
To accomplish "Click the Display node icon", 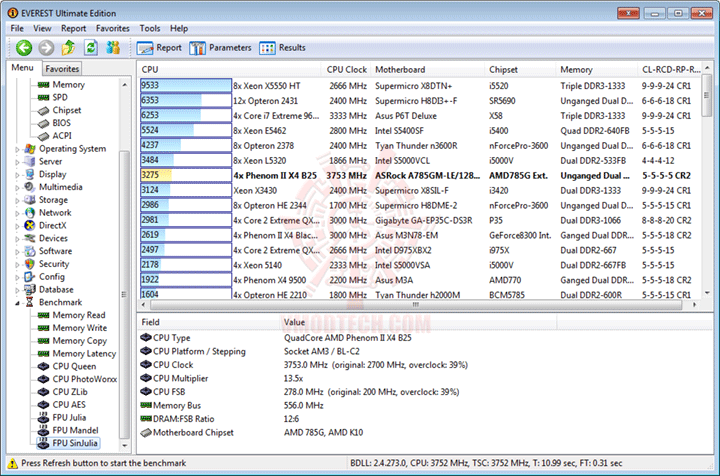I will pos(30,174).
